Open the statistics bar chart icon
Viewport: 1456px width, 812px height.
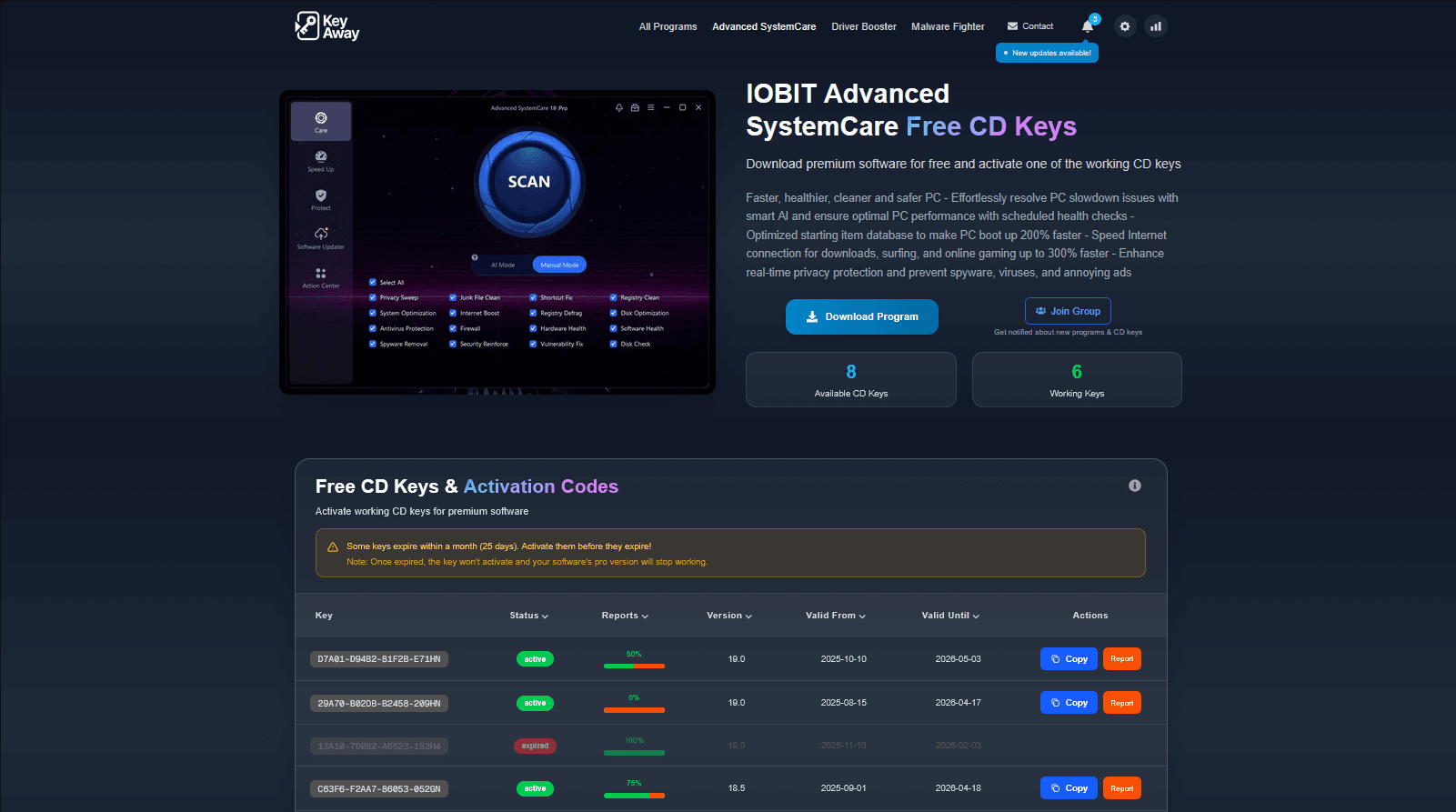pyautogui.click(x=1156, y=26)
